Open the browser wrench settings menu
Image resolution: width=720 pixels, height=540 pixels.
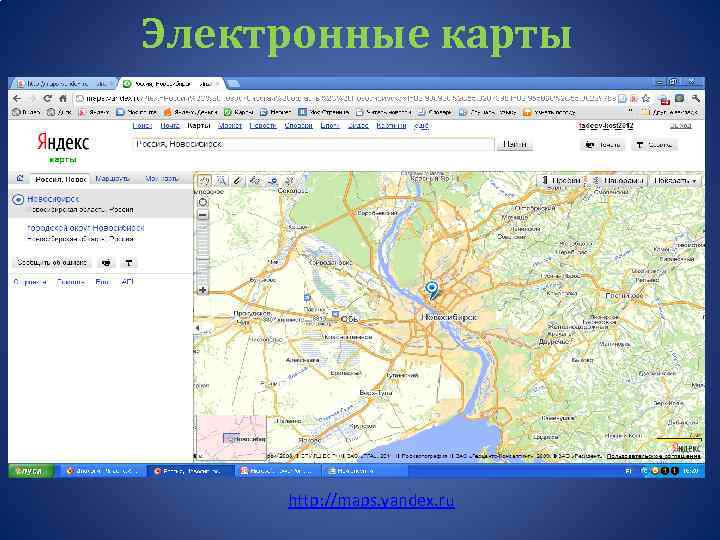pos(697,98)
